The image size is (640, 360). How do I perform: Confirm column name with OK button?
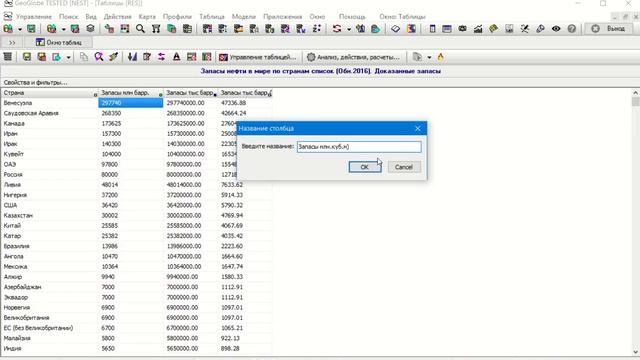point(365,167)
